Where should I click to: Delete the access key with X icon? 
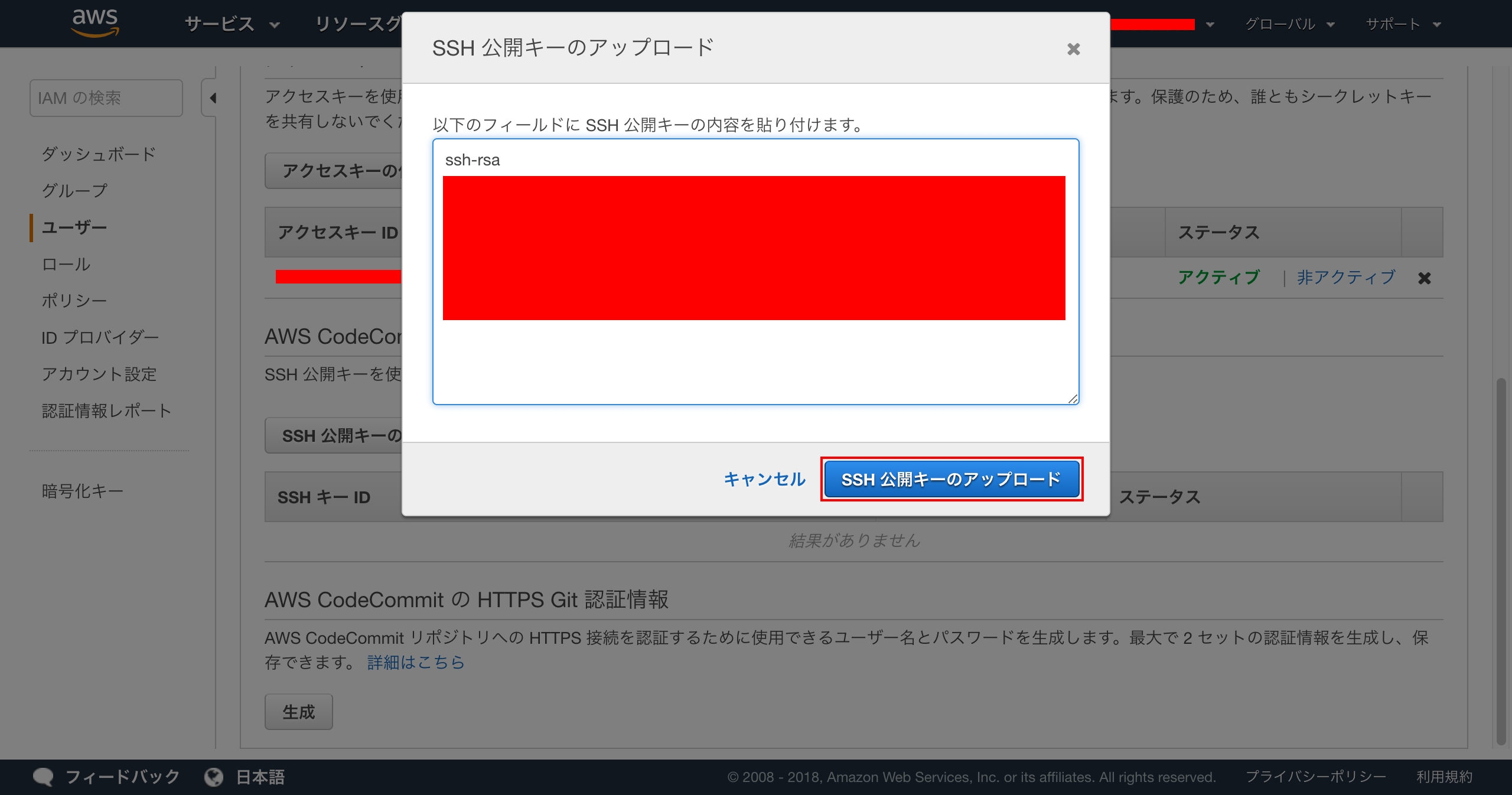click(1424, 278)
